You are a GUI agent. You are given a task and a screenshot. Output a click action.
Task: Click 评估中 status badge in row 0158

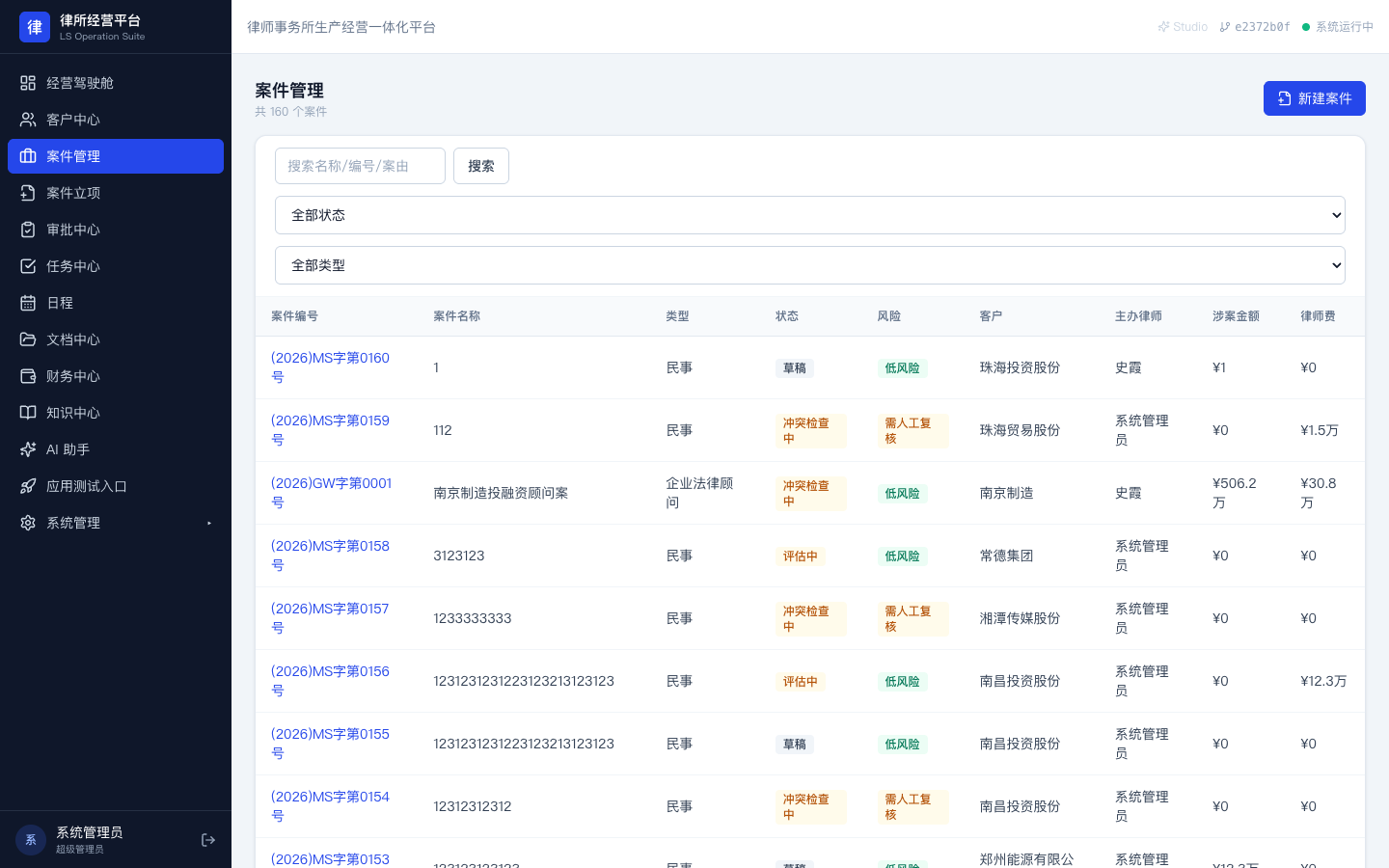point(801,556)
